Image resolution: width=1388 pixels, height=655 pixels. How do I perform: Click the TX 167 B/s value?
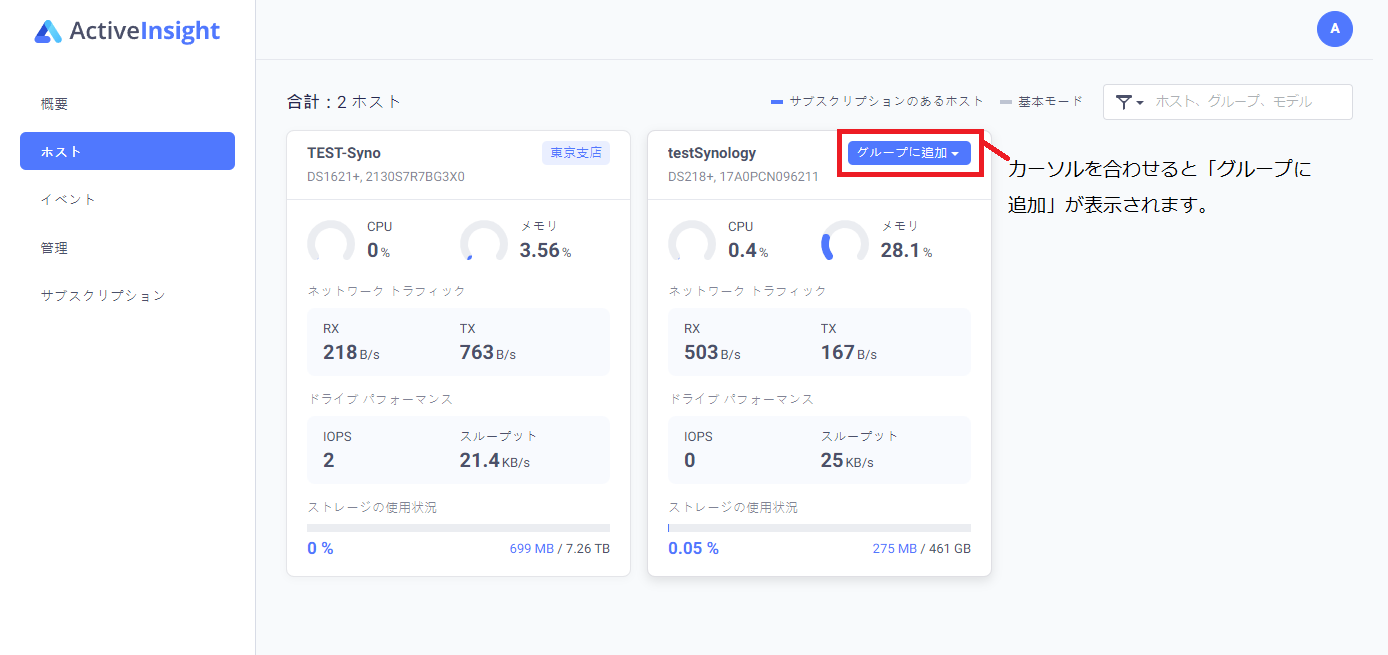[849, 353]
